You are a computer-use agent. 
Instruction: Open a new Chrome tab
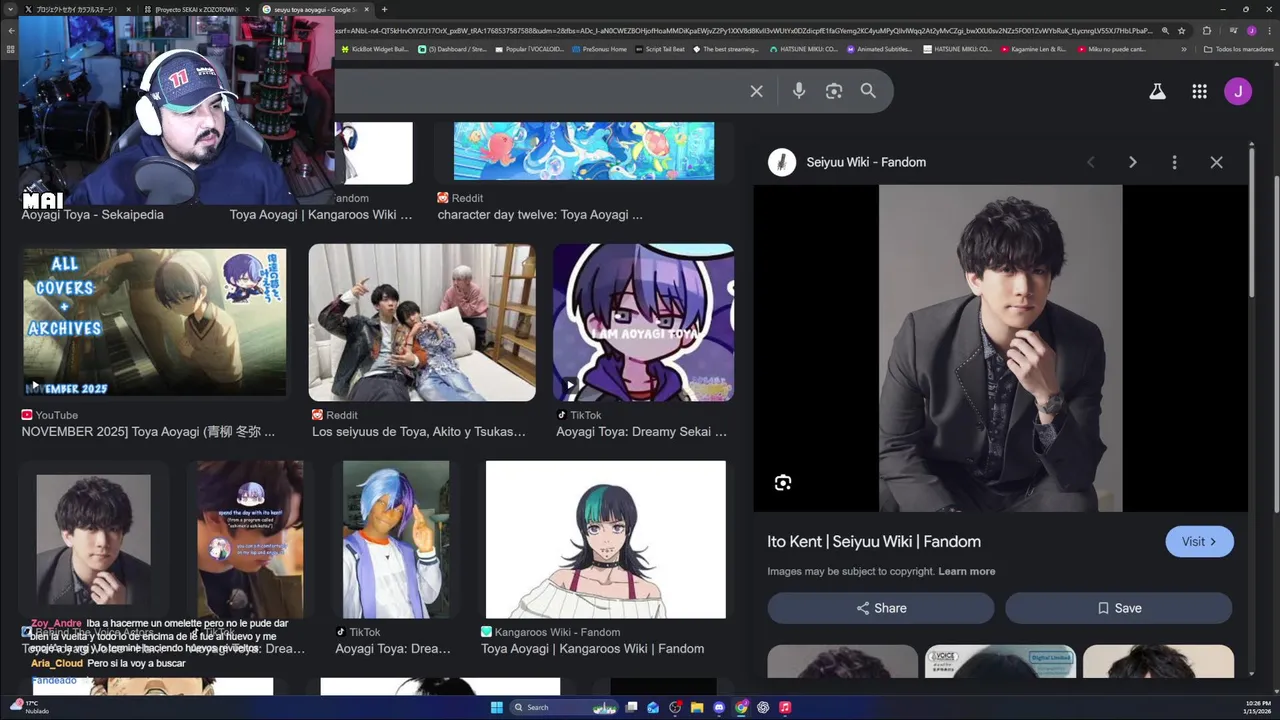pyautogui.click(x=384, y=9)
